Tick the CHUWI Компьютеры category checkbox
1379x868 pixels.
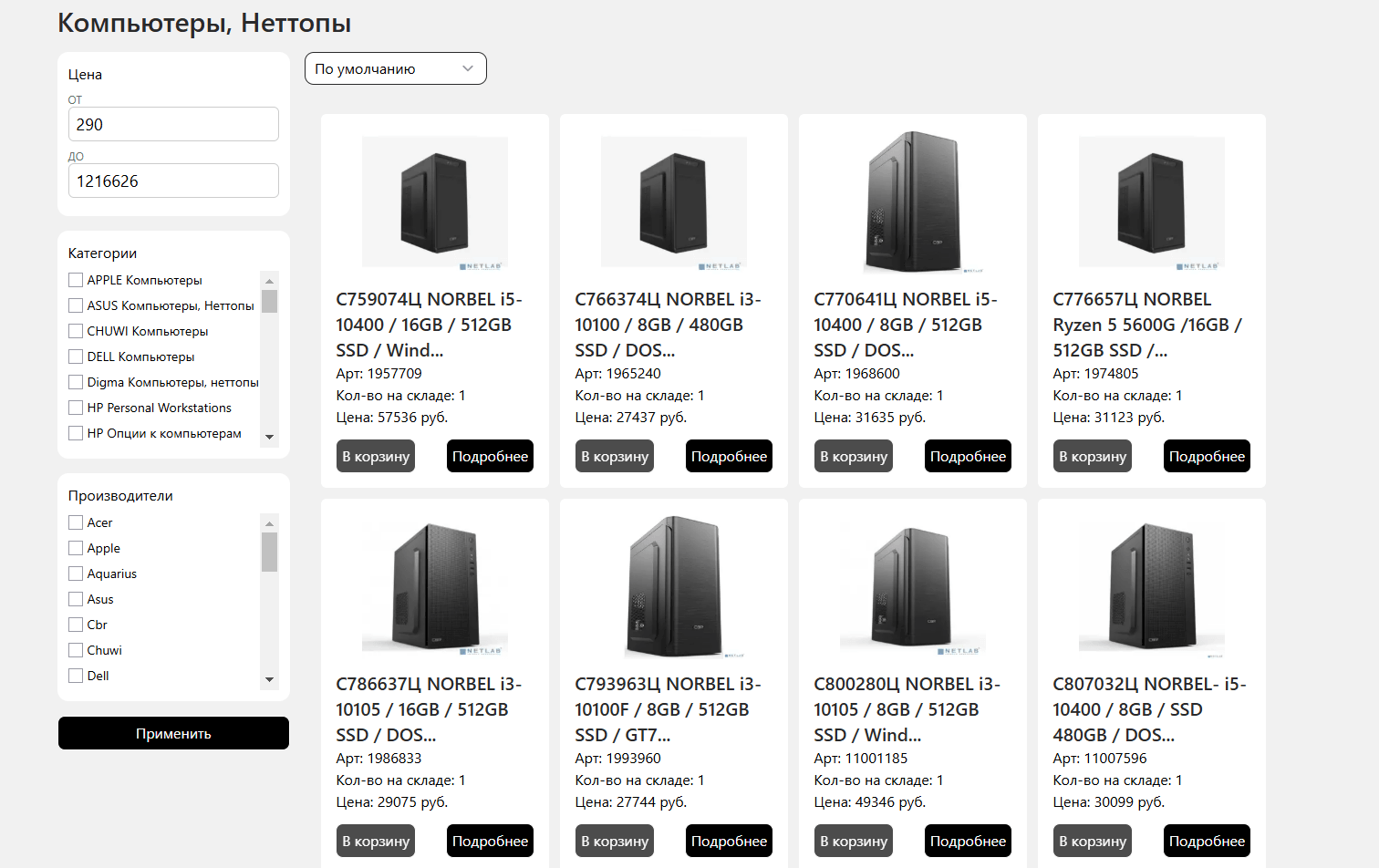point(76,331)
